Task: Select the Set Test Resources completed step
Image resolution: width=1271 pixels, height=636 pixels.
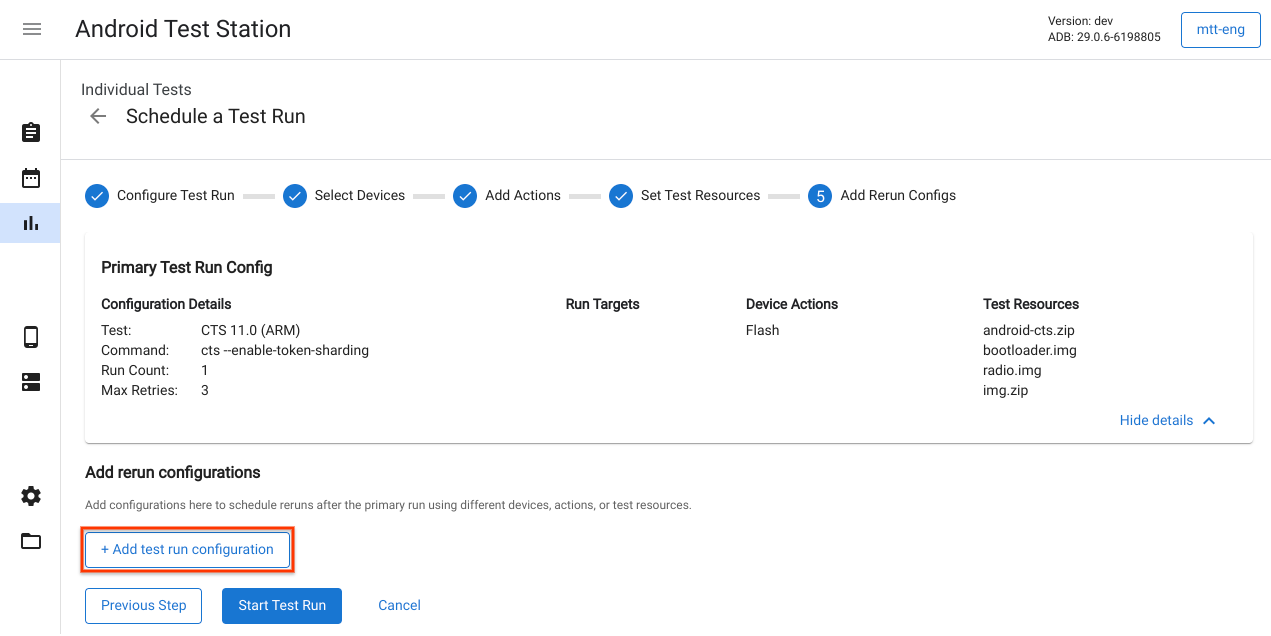Action: click(621, 196)
